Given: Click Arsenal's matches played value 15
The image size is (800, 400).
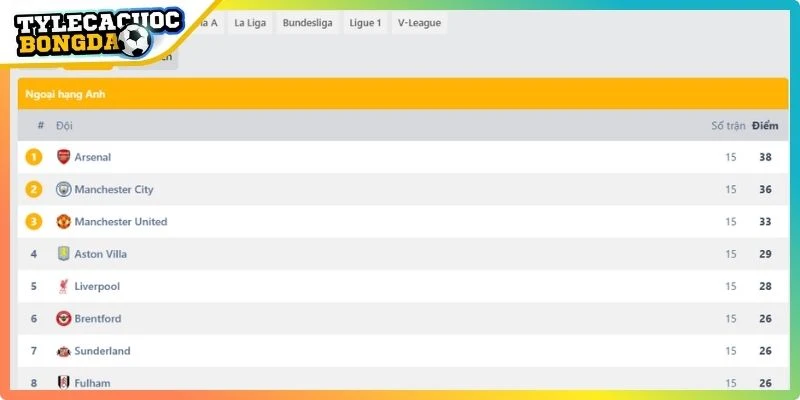Looking at the screenshot, I should 731,157.
